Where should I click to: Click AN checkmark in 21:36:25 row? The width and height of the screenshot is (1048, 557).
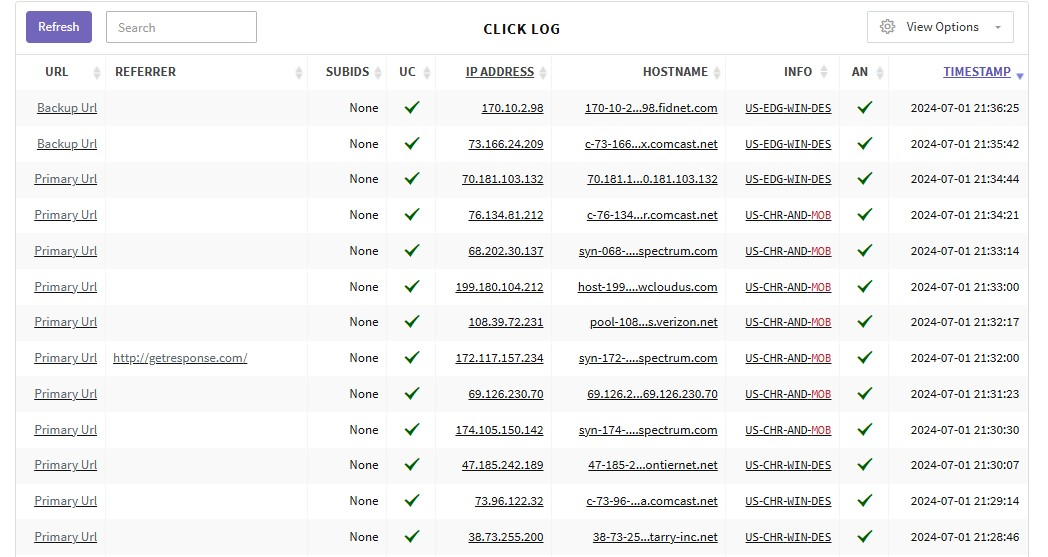click(865, 107)
